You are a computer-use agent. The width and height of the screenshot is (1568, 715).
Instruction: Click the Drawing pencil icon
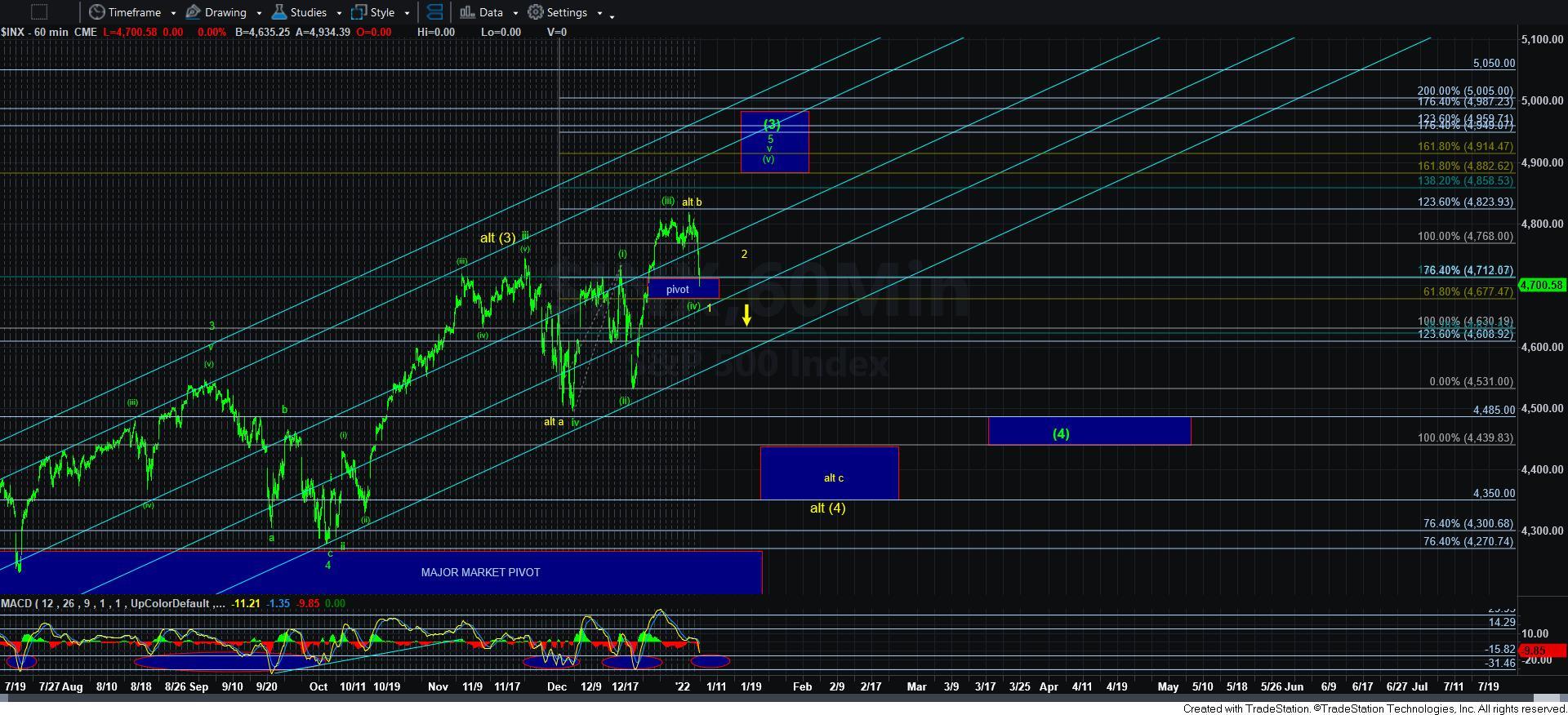click(194, 12)
